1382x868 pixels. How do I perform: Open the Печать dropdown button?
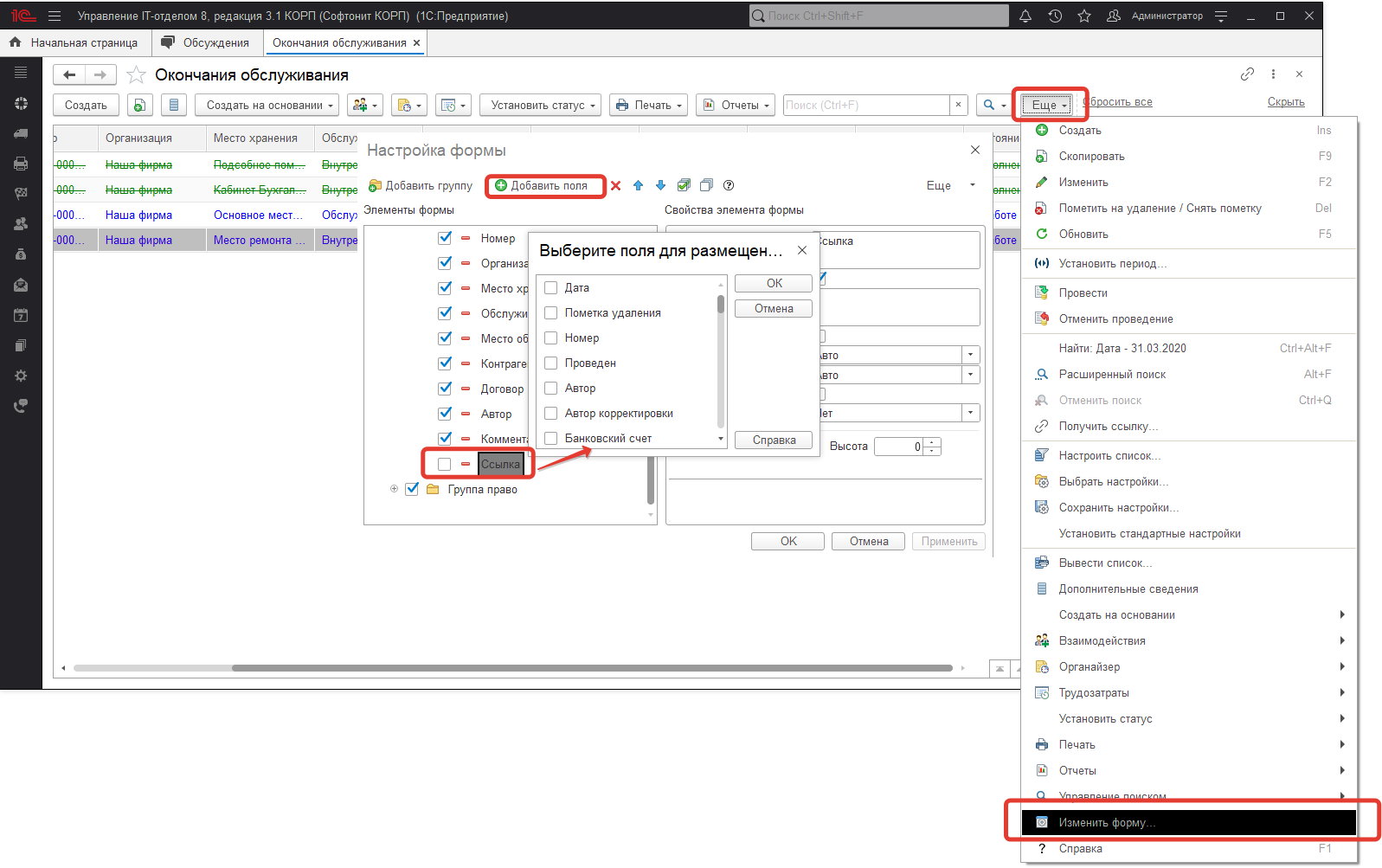tap(648, 105)
